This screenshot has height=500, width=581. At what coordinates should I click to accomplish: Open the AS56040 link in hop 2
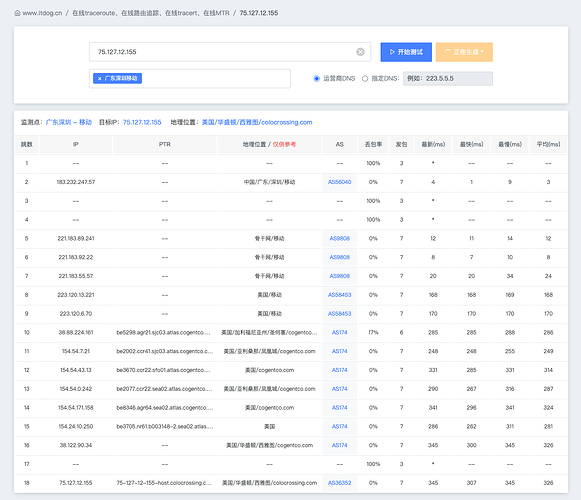pyautogui.click(x=339, y=182)
